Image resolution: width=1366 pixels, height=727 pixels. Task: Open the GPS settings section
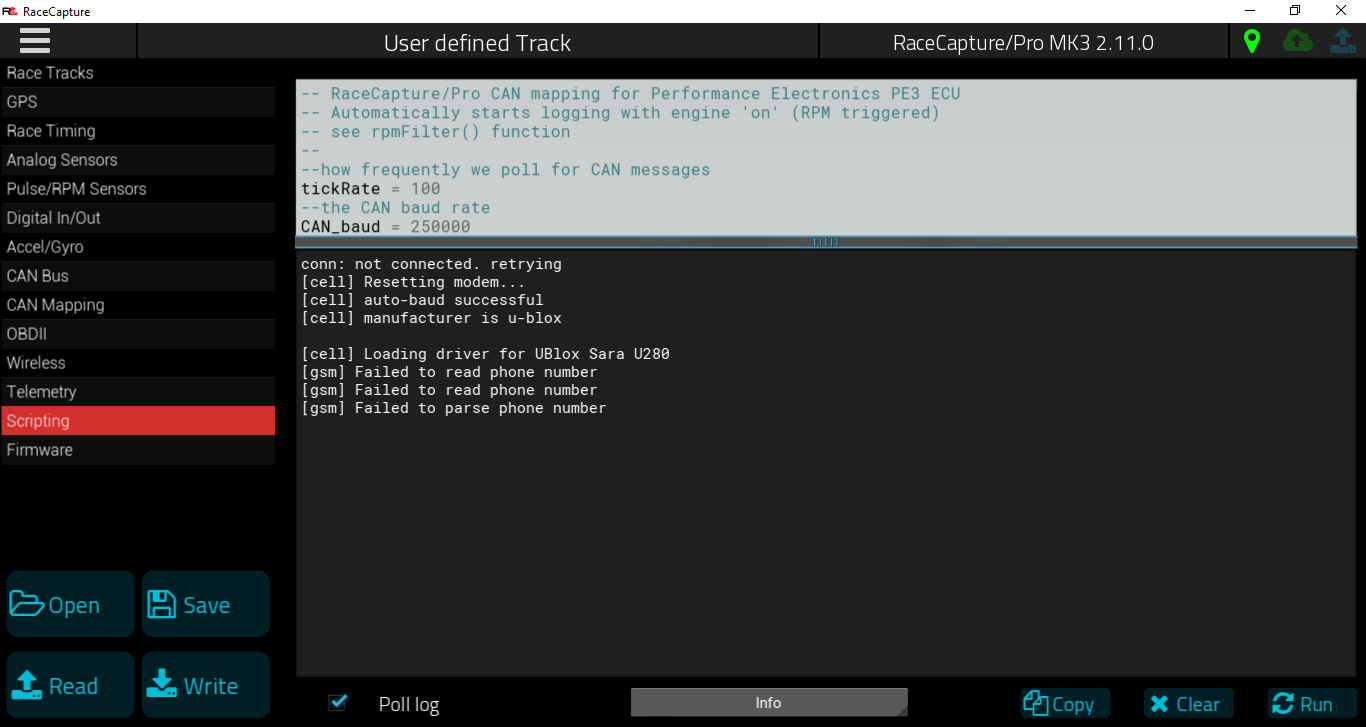coord(138,102)
